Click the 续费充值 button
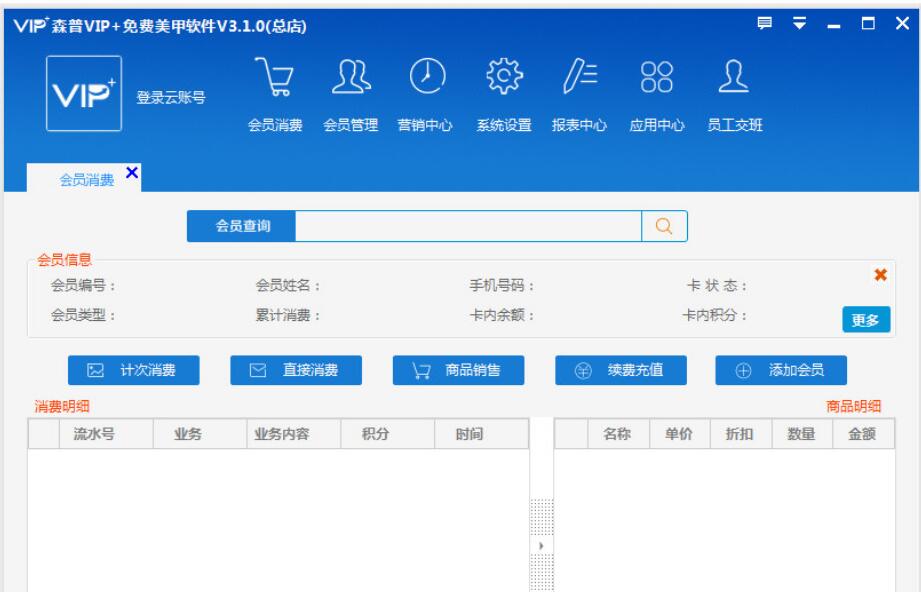The height and width of the screenshot is (592, 921). (621, 370)
